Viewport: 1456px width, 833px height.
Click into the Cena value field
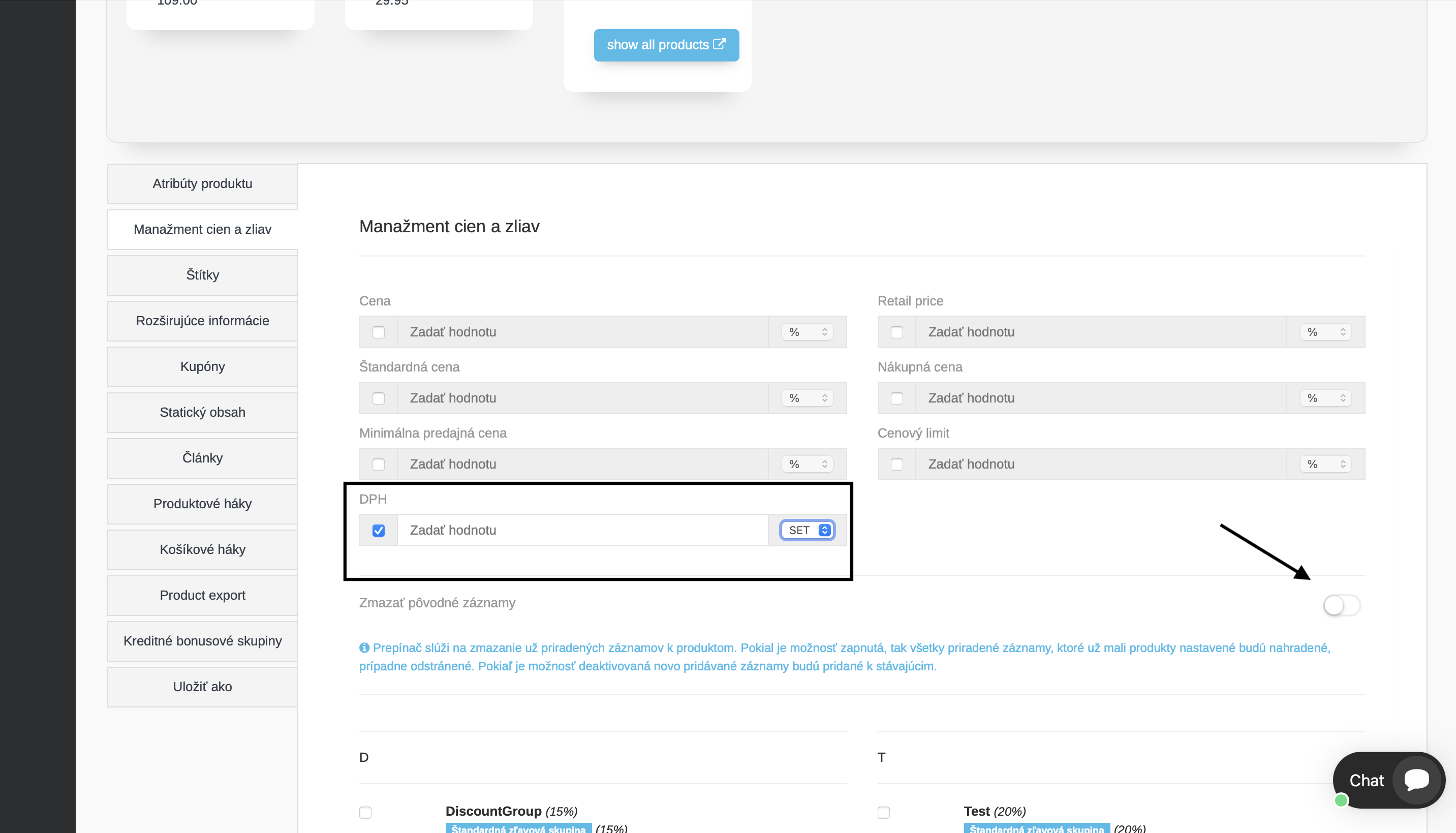point(582,332)
